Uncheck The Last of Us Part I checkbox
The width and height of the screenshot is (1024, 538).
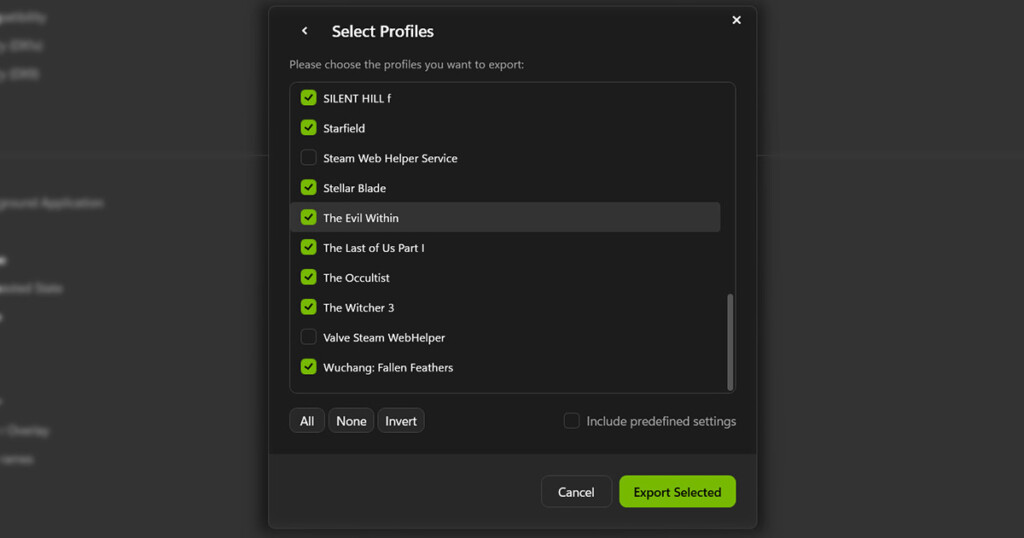point(308,247)
